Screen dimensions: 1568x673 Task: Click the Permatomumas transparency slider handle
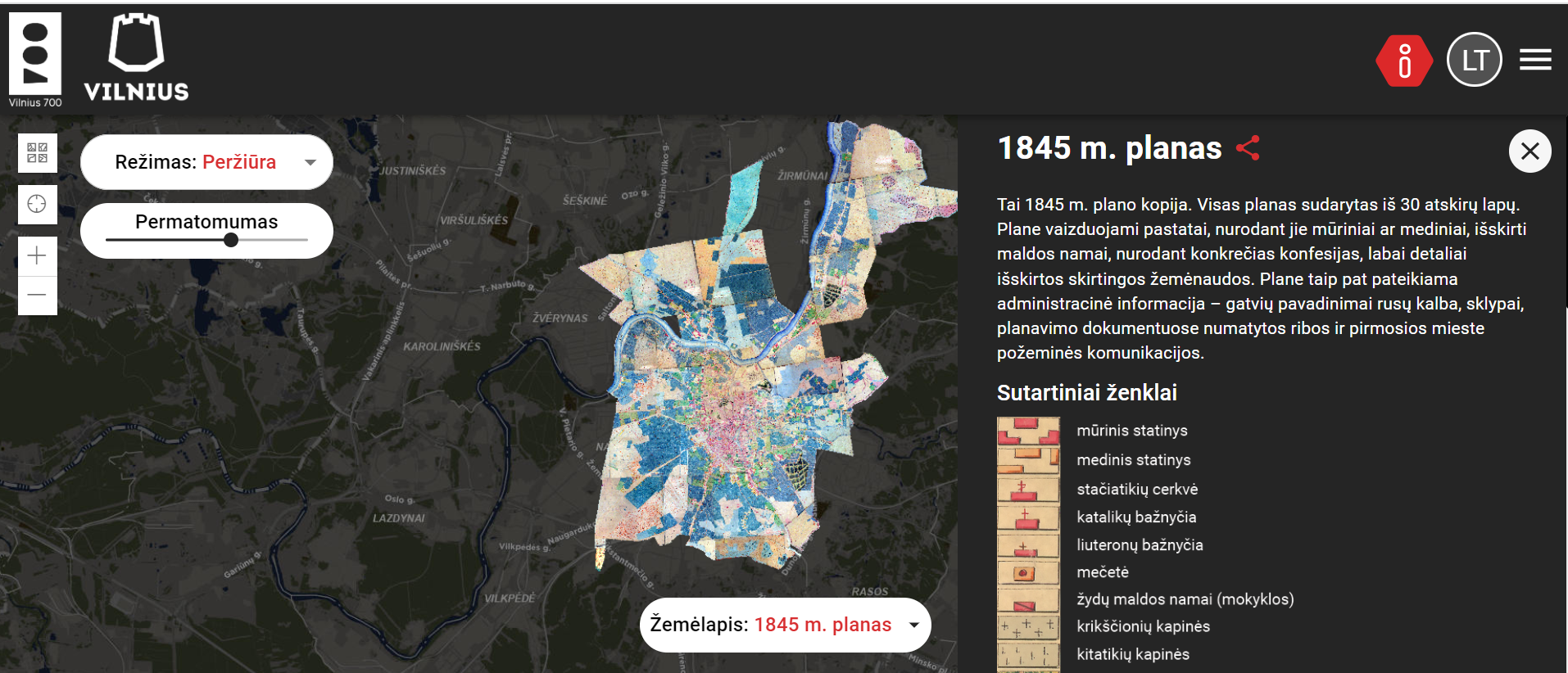(231, 240)
